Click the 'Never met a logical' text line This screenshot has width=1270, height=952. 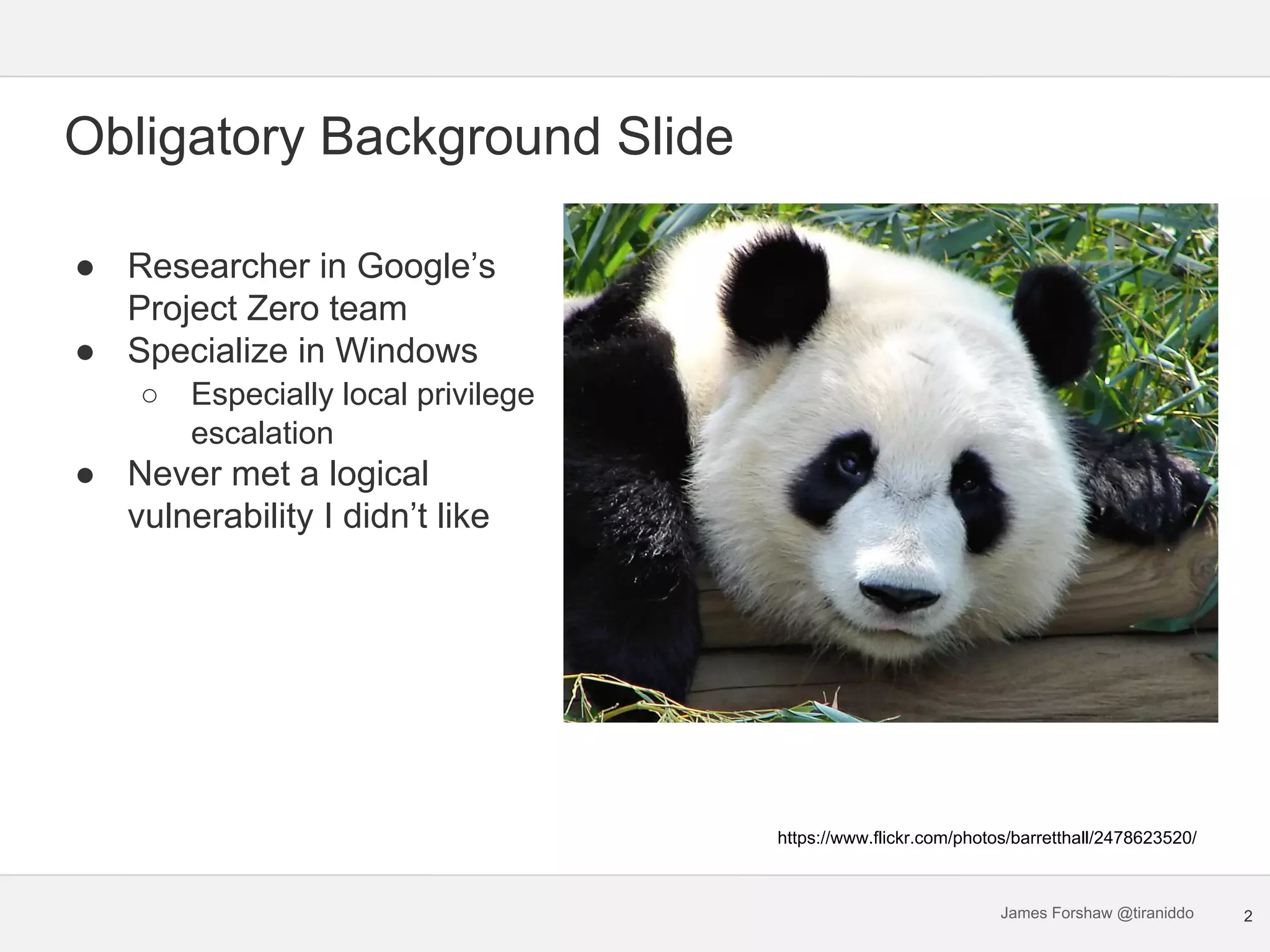point(278,474)
